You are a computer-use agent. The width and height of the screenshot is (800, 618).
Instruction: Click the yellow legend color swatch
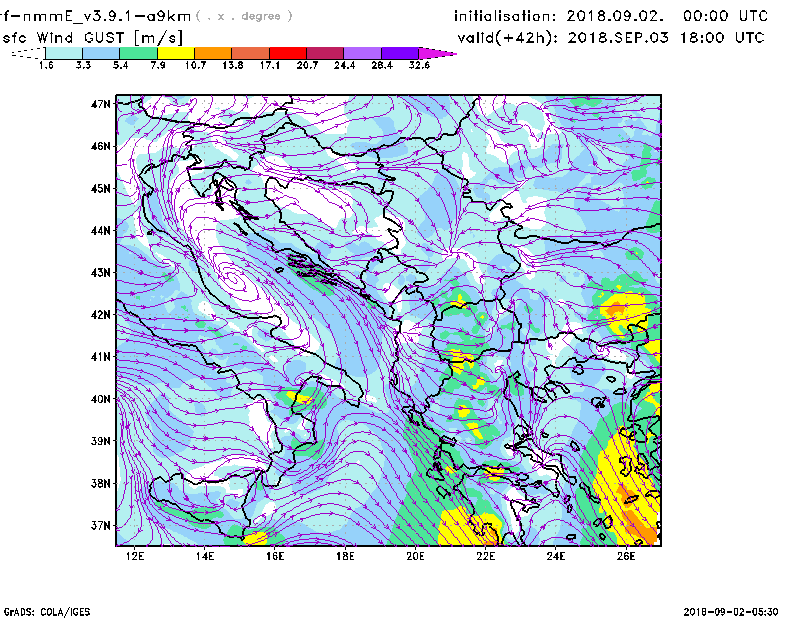(x=176, y=53)
